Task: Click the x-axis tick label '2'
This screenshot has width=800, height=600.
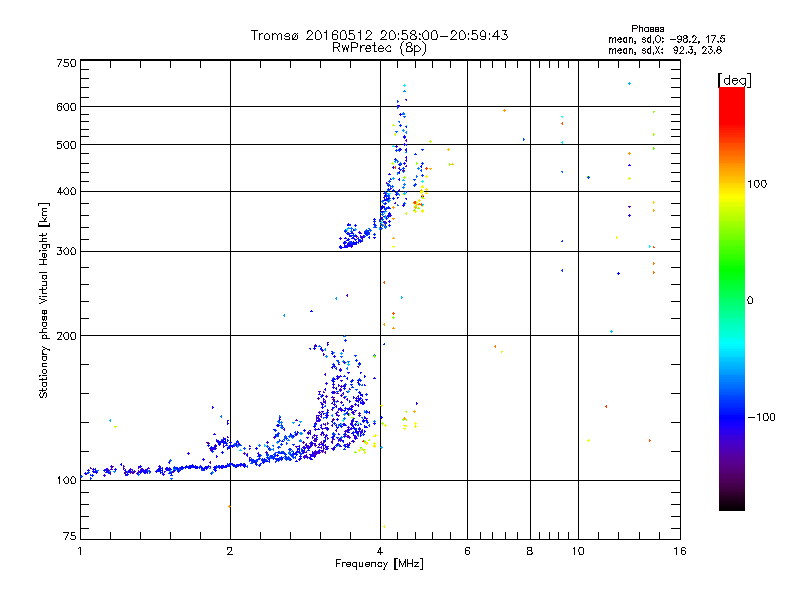Action: point(230,551)
